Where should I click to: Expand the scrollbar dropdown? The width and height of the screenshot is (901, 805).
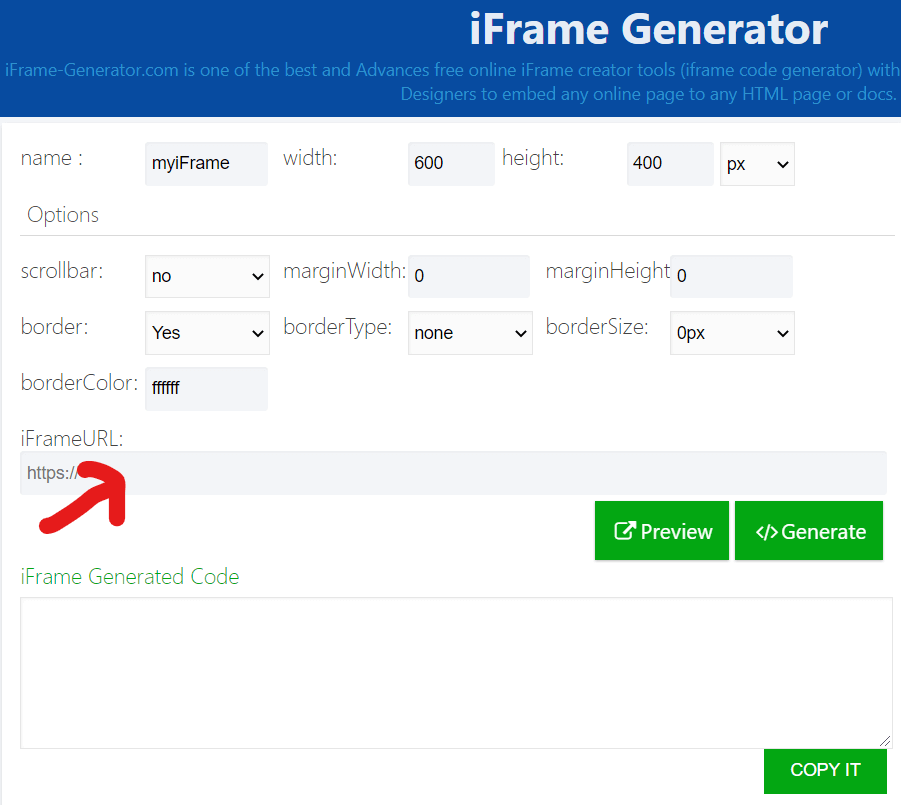207,276
